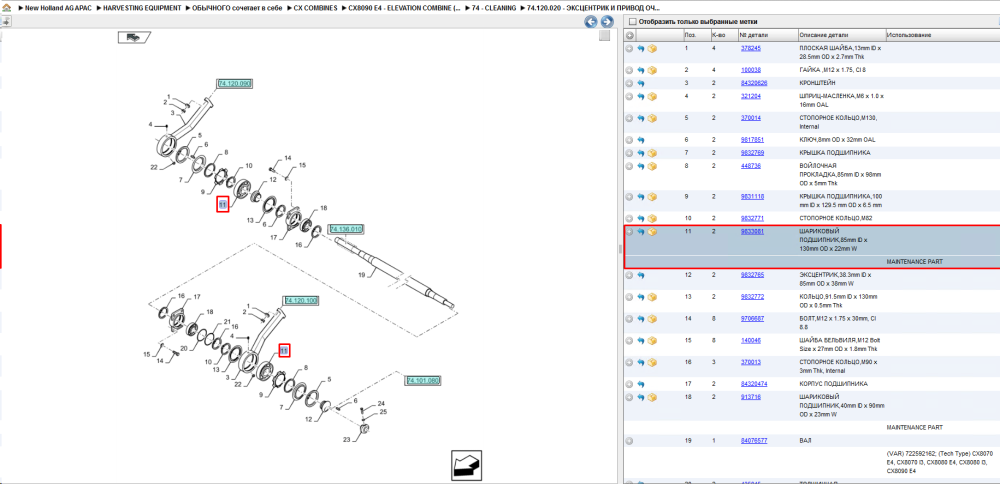Click package icon for part 448736

tap(652, 166)
